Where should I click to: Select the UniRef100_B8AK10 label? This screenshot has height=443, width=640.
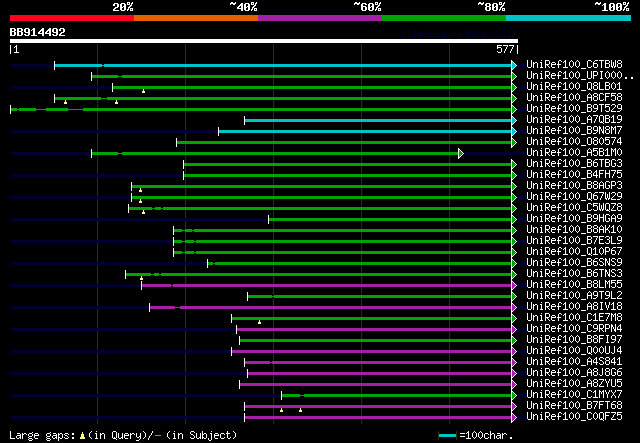(x=574, y=229)
